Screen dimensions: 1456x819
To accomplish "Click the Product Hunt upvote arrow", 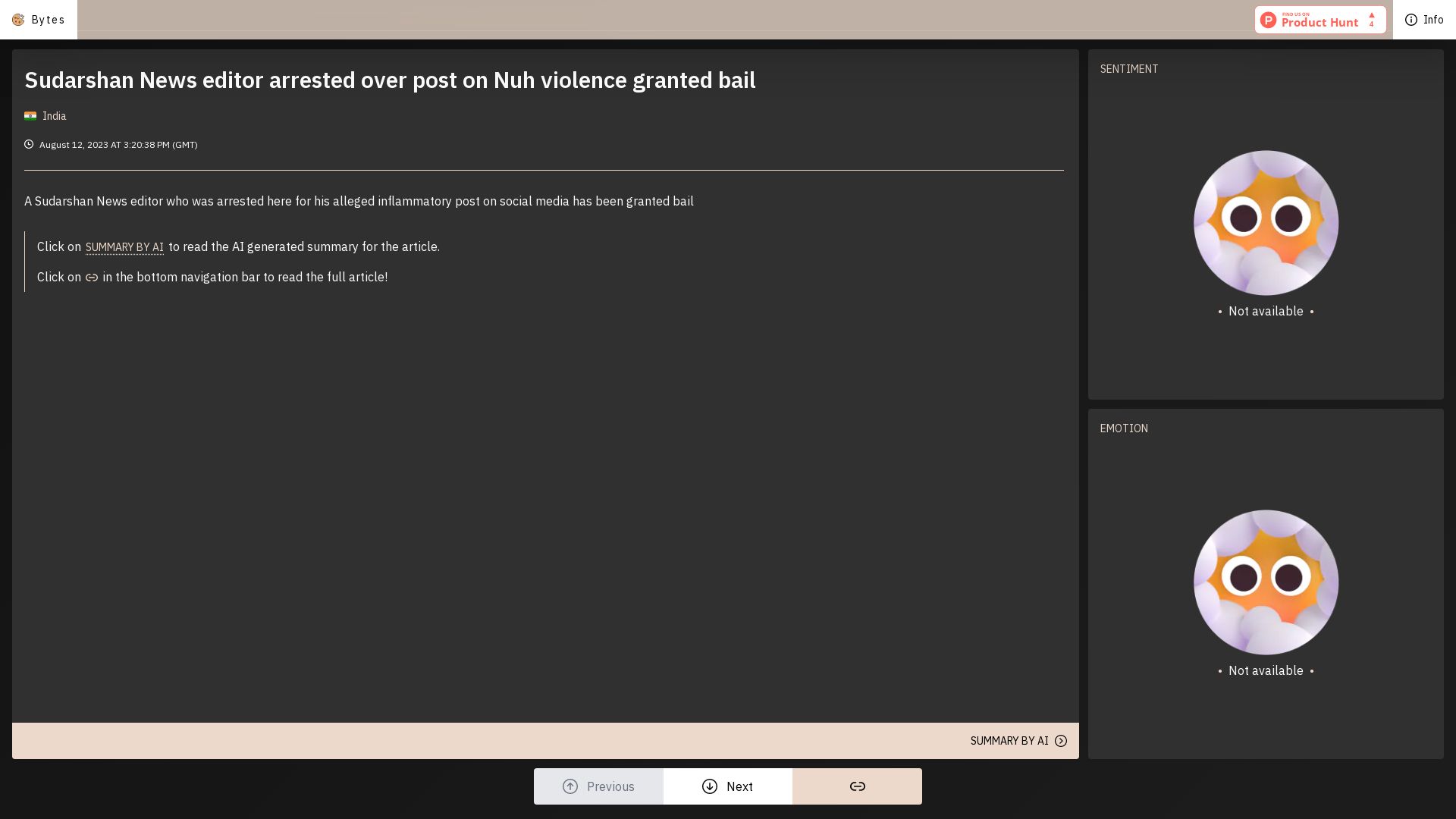I will 1371,16.
